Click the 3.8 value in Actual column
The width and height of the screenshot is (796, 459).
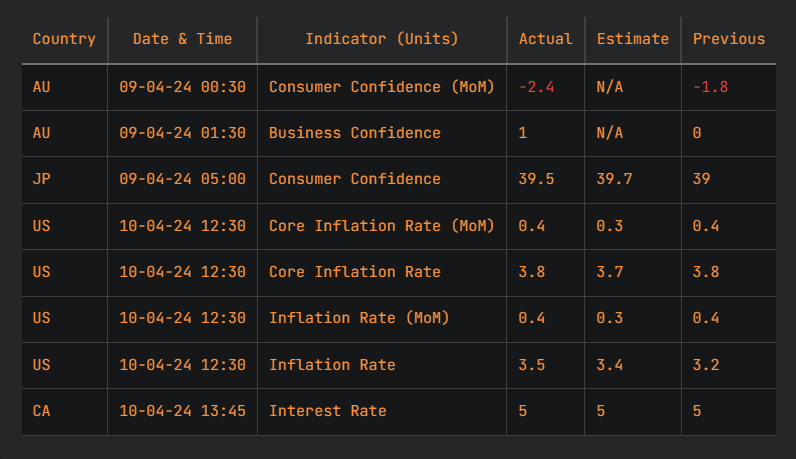(532, 272)
